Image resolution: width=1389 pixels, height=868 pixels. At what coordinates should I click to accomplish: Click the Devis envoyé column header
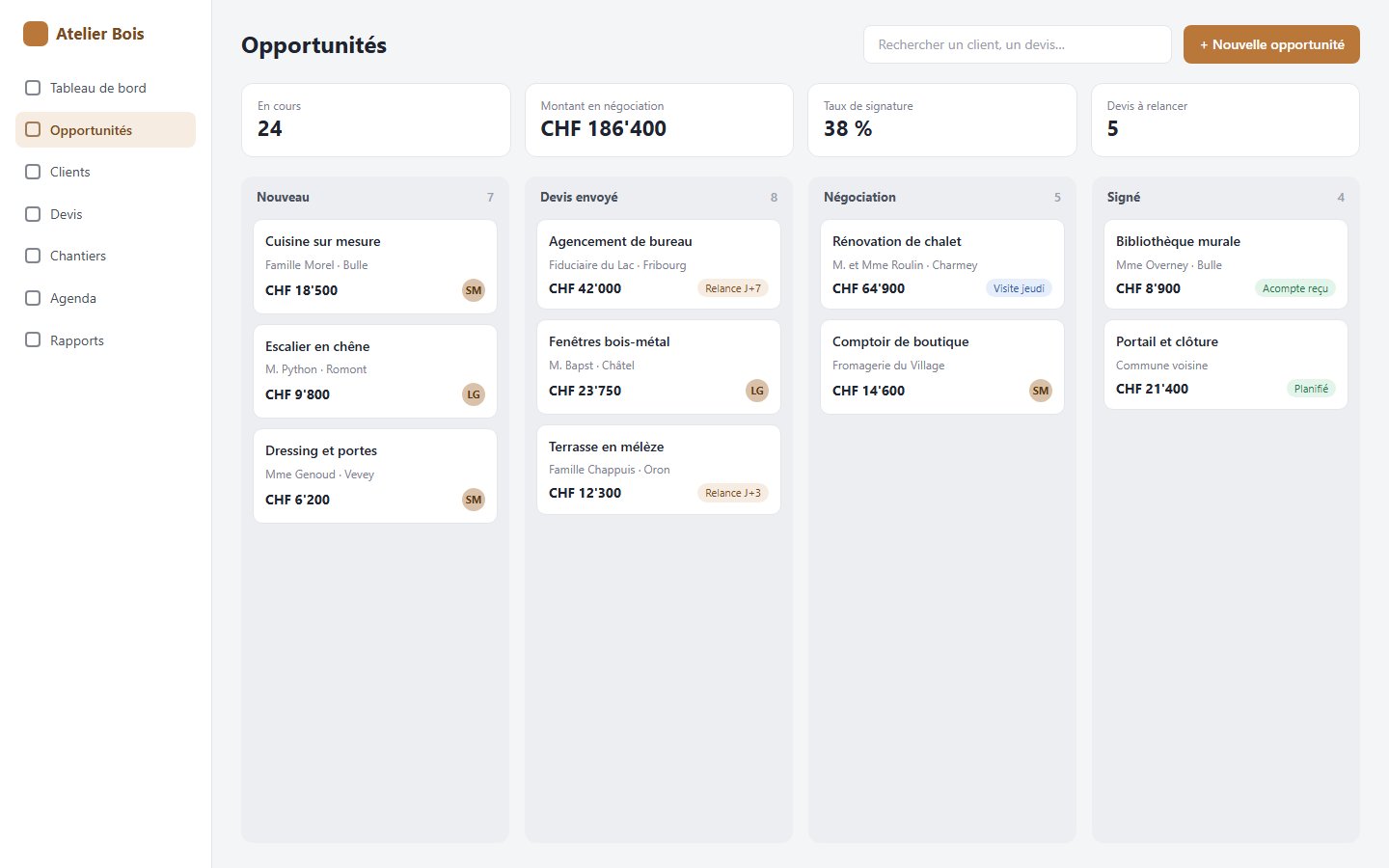pyautogui.click(x=579, y=197)
